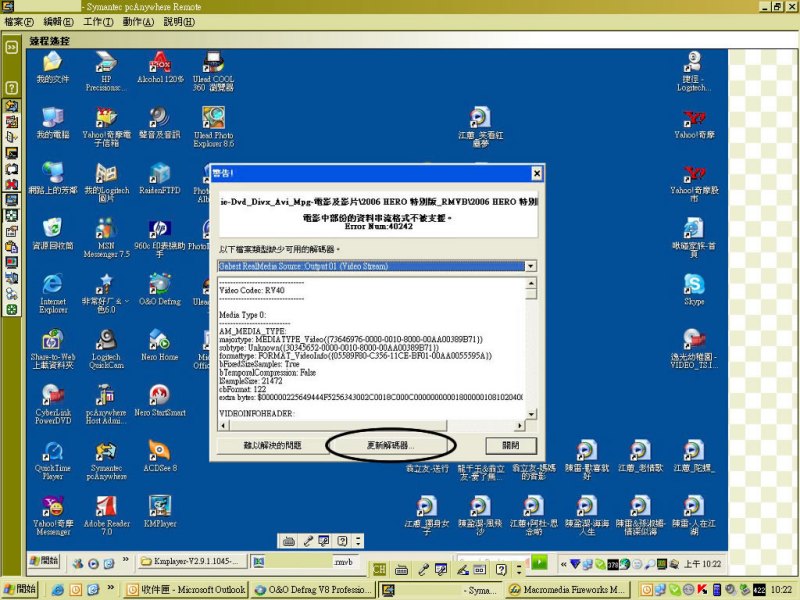
Task: Switch to Macromedia Fireworks taskbar button
Action: coord(568,590)
